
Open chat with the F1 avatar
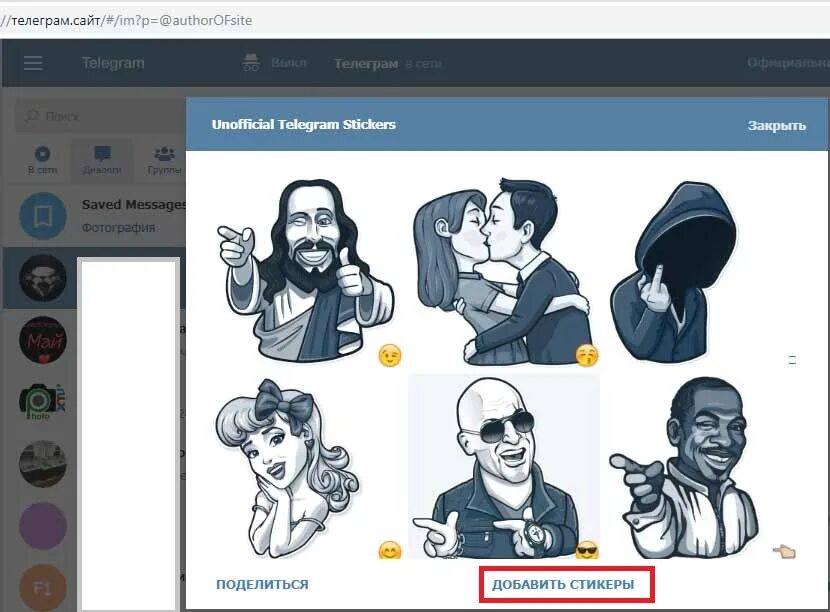point(43,588)
